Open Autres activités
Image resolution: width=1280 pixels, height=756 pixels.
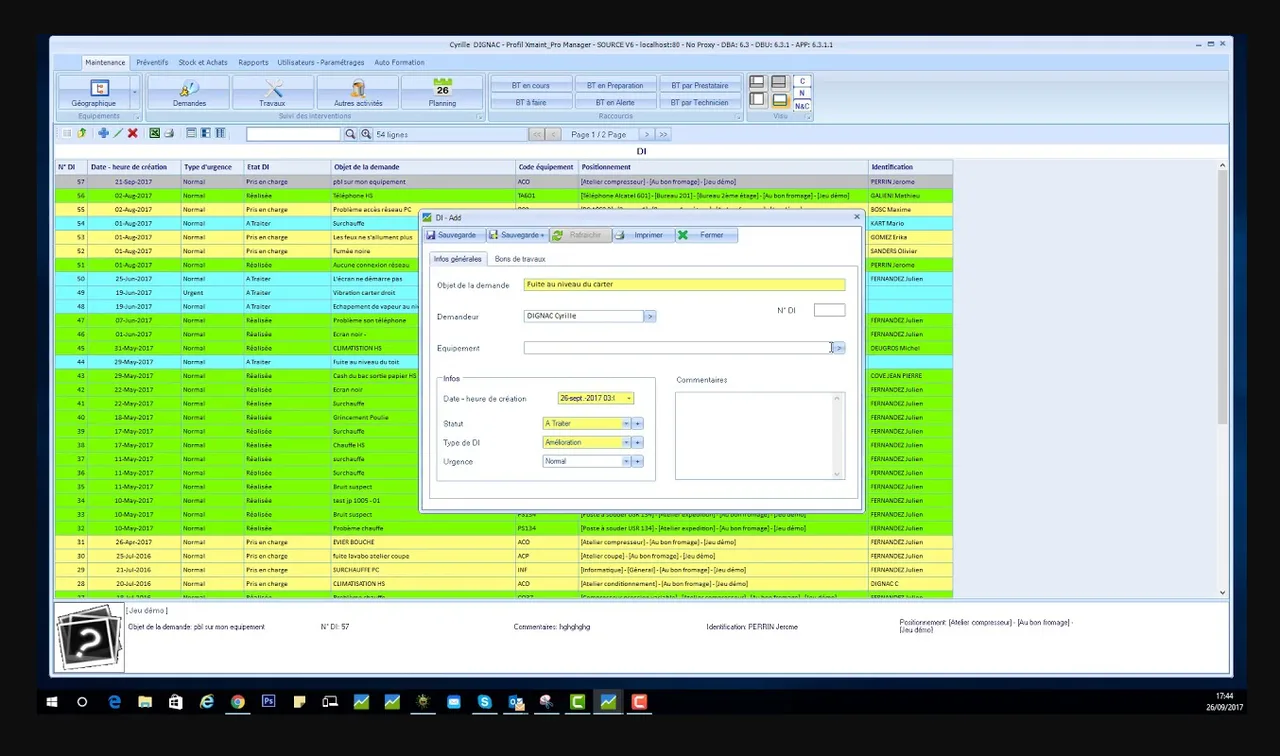click(x=358, y=93)
